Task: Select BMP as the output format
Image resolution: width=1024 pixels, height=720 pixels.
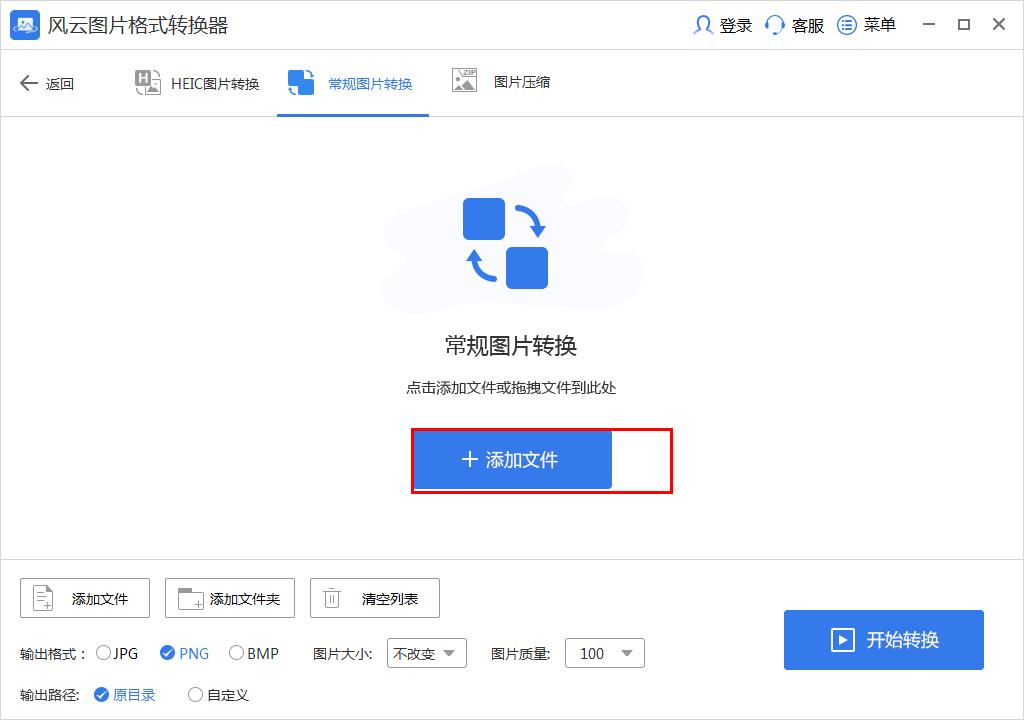Action: 236,653
